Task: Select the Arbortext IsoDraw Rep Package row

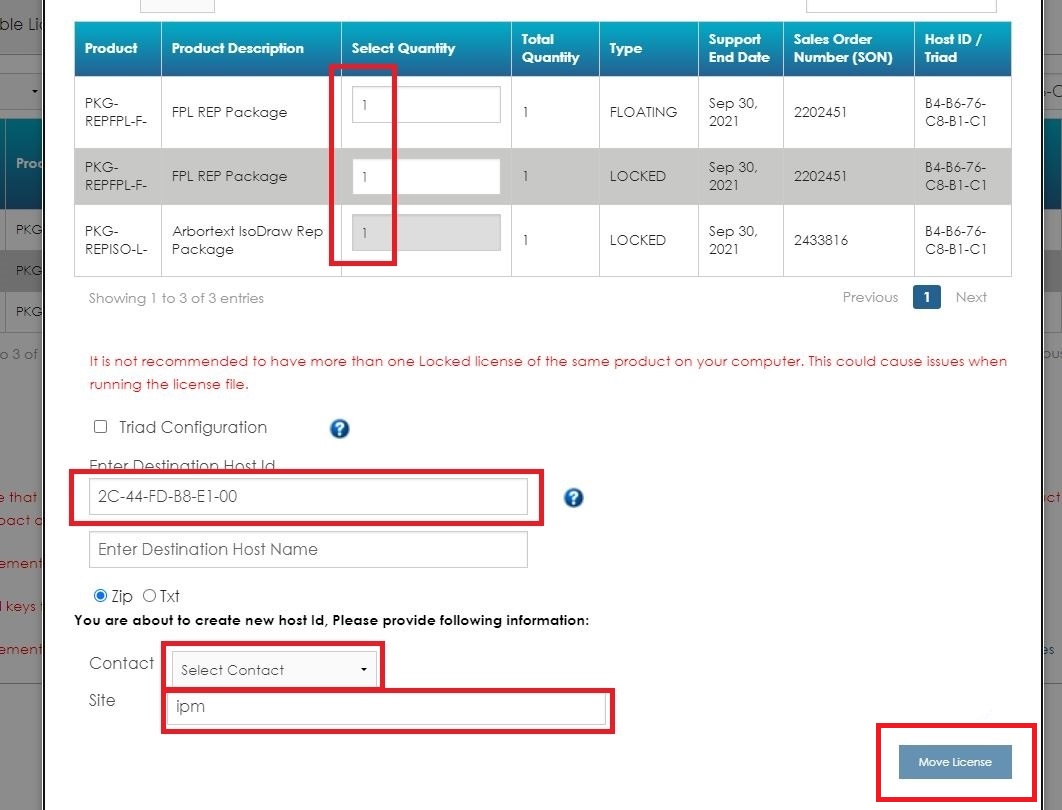Action: (x=246, y=240)
